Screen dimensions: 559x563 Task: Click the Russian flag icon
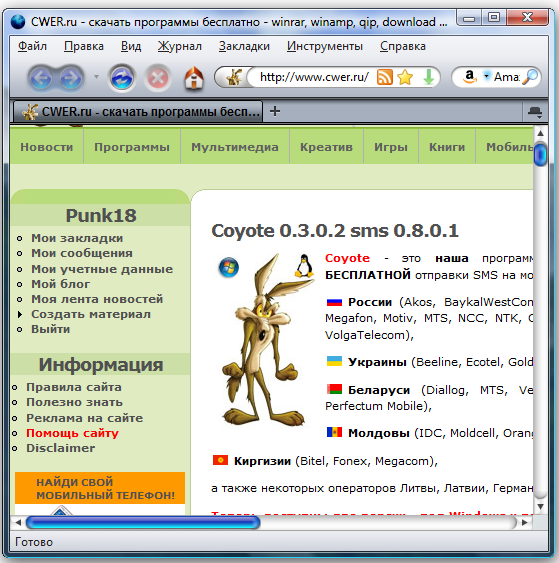[334, 302]
